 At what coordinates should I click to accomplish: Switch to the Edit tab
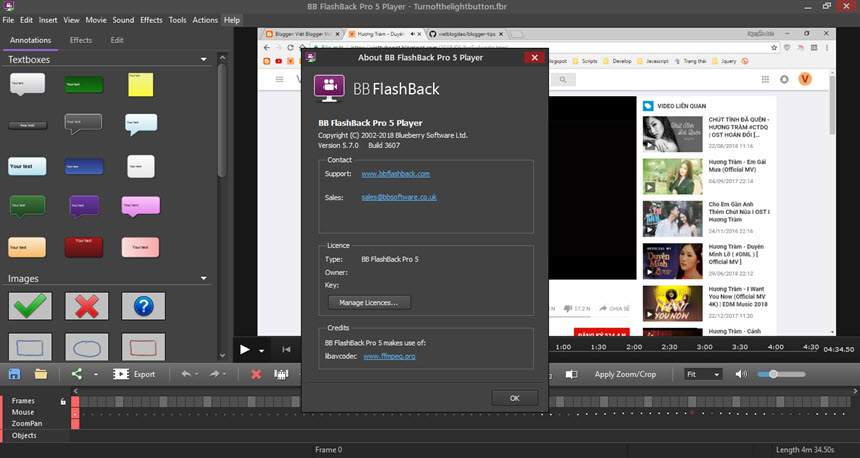[117, 40]
